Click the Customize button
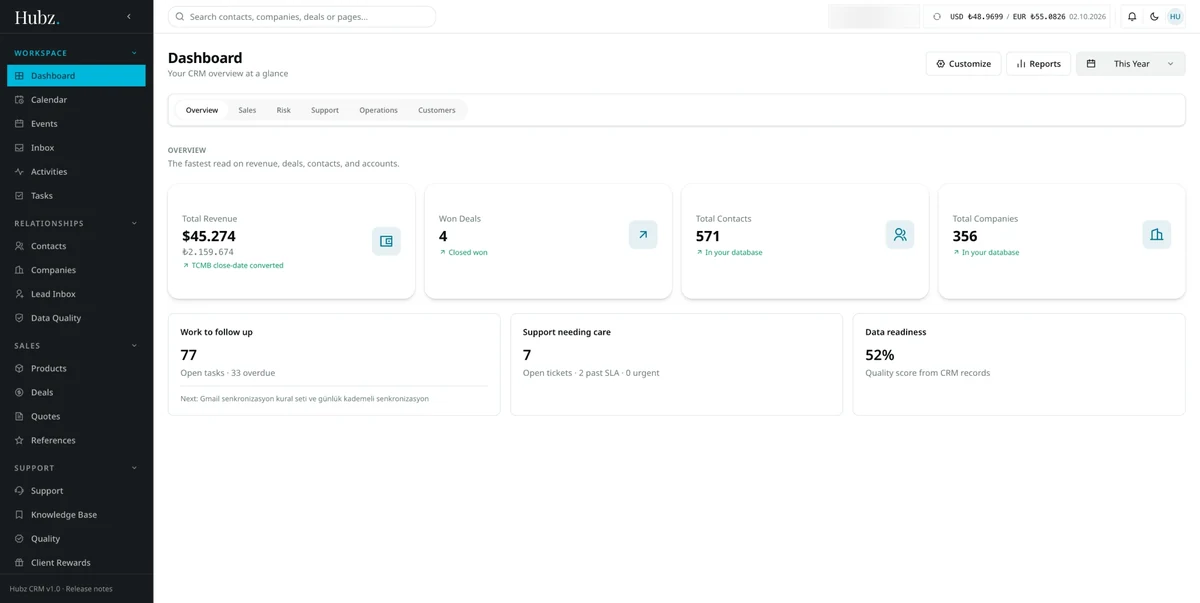The image size is (1200, 603). 963,64
